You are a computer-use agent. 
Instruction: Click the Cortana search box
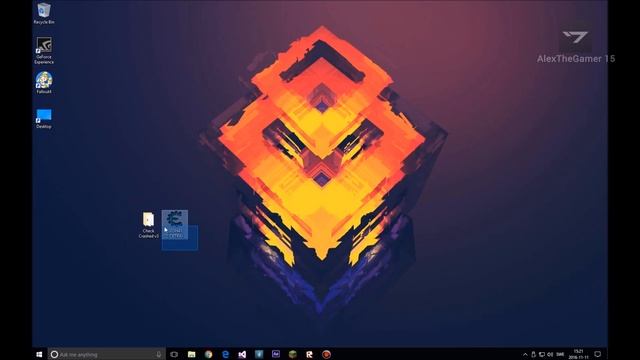[x=107, y=354]
